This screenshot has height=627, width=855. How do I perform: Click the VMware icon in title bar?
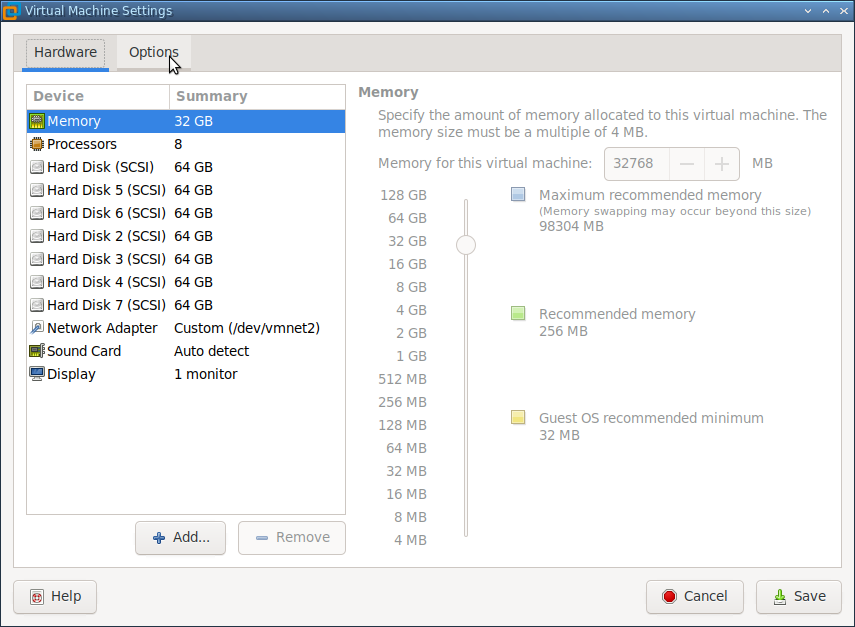point(11,11)
